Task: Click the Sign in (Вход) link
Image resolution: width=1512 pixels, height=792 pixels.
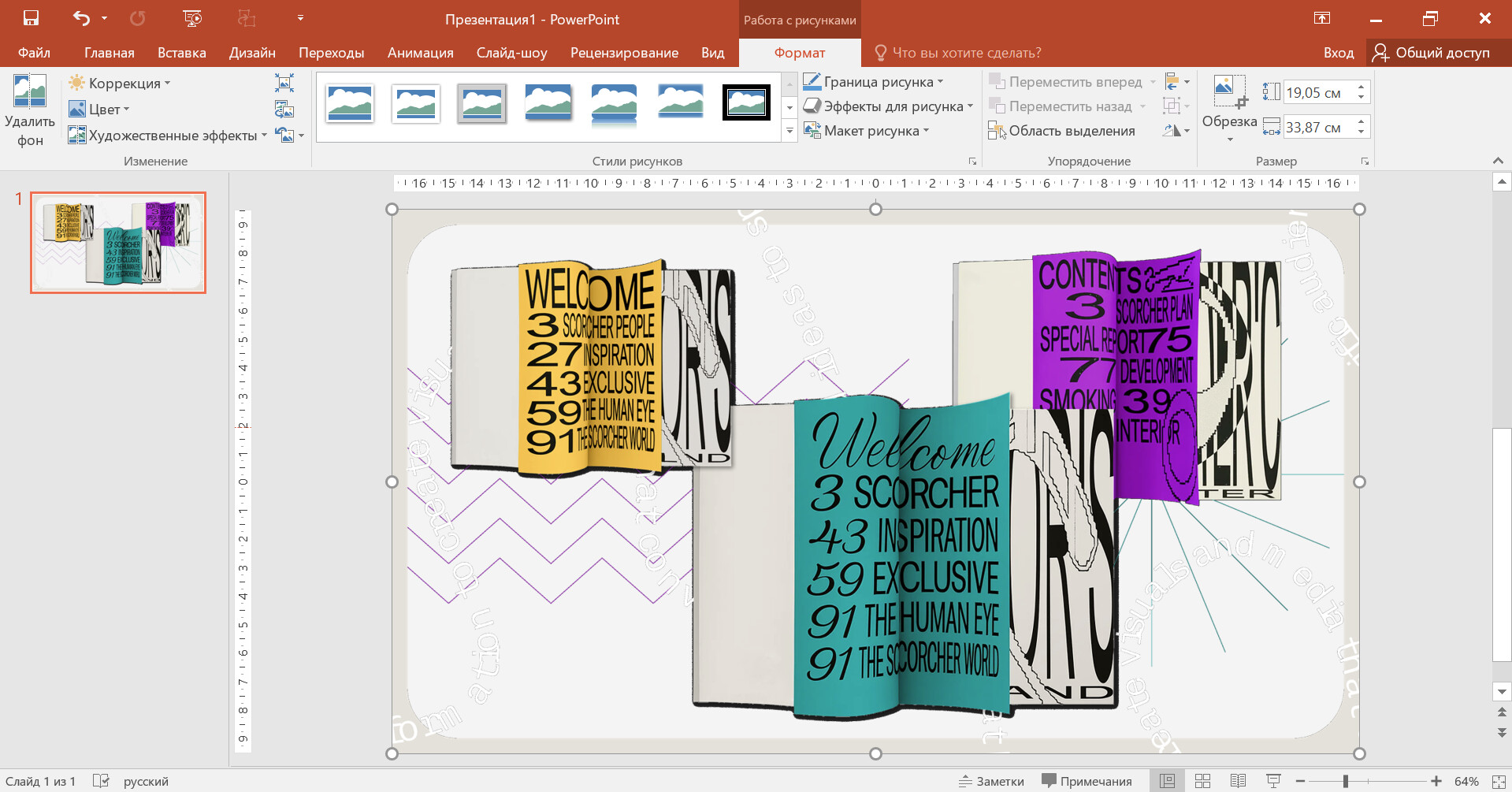Action: click(1338, 53)
